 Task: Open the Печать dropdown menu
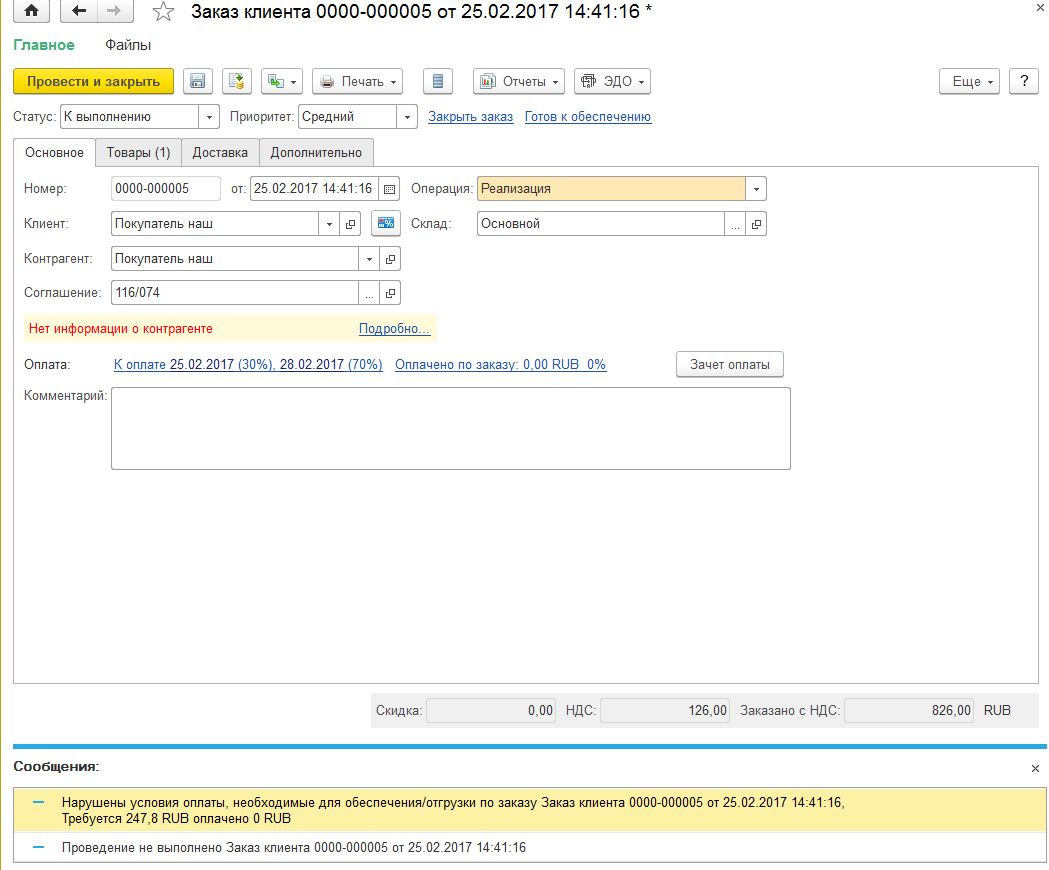[x=357, y=81]
